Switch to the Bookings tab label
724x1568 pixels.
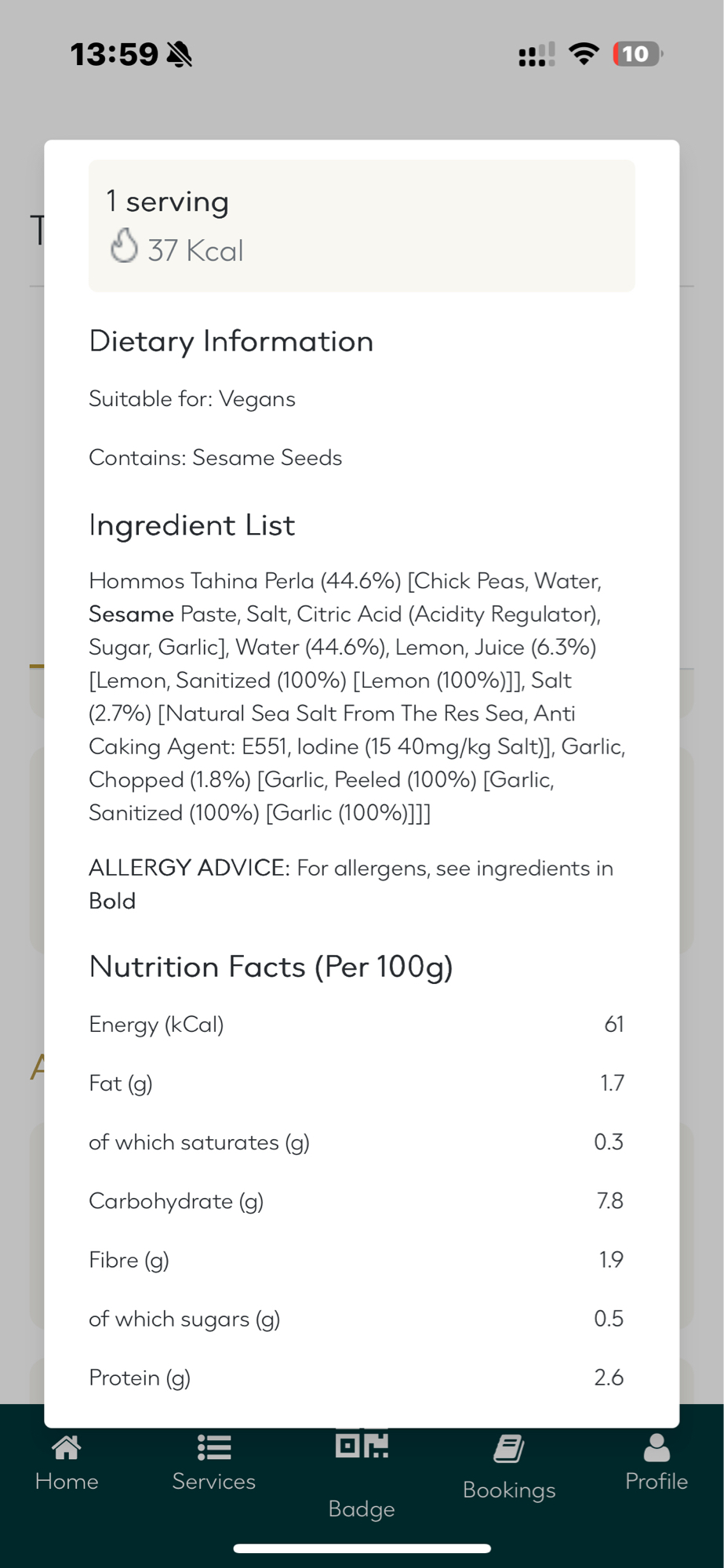(x=509, y=1490)
